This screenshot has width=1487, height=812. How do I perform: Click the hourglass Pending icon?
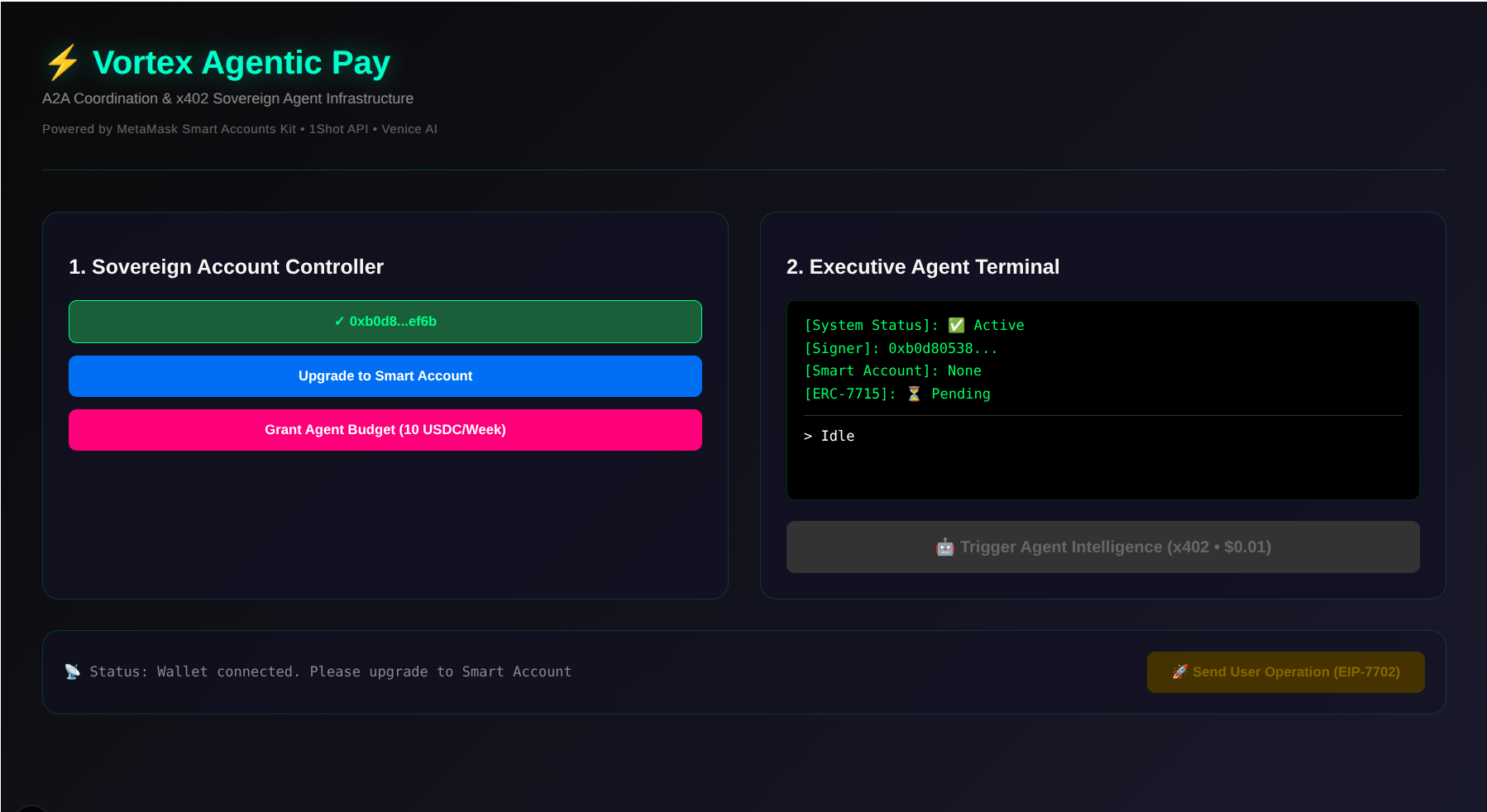pyautogui.click(x=914, y=394)
